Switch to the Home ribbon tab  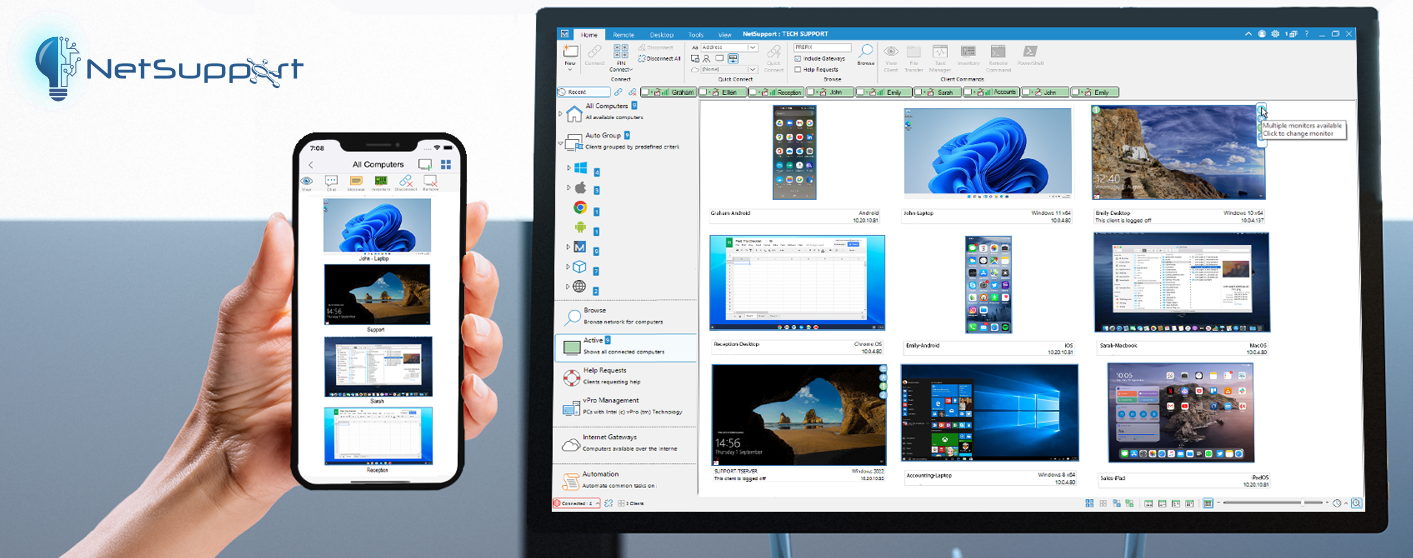(x=589, y=34)
